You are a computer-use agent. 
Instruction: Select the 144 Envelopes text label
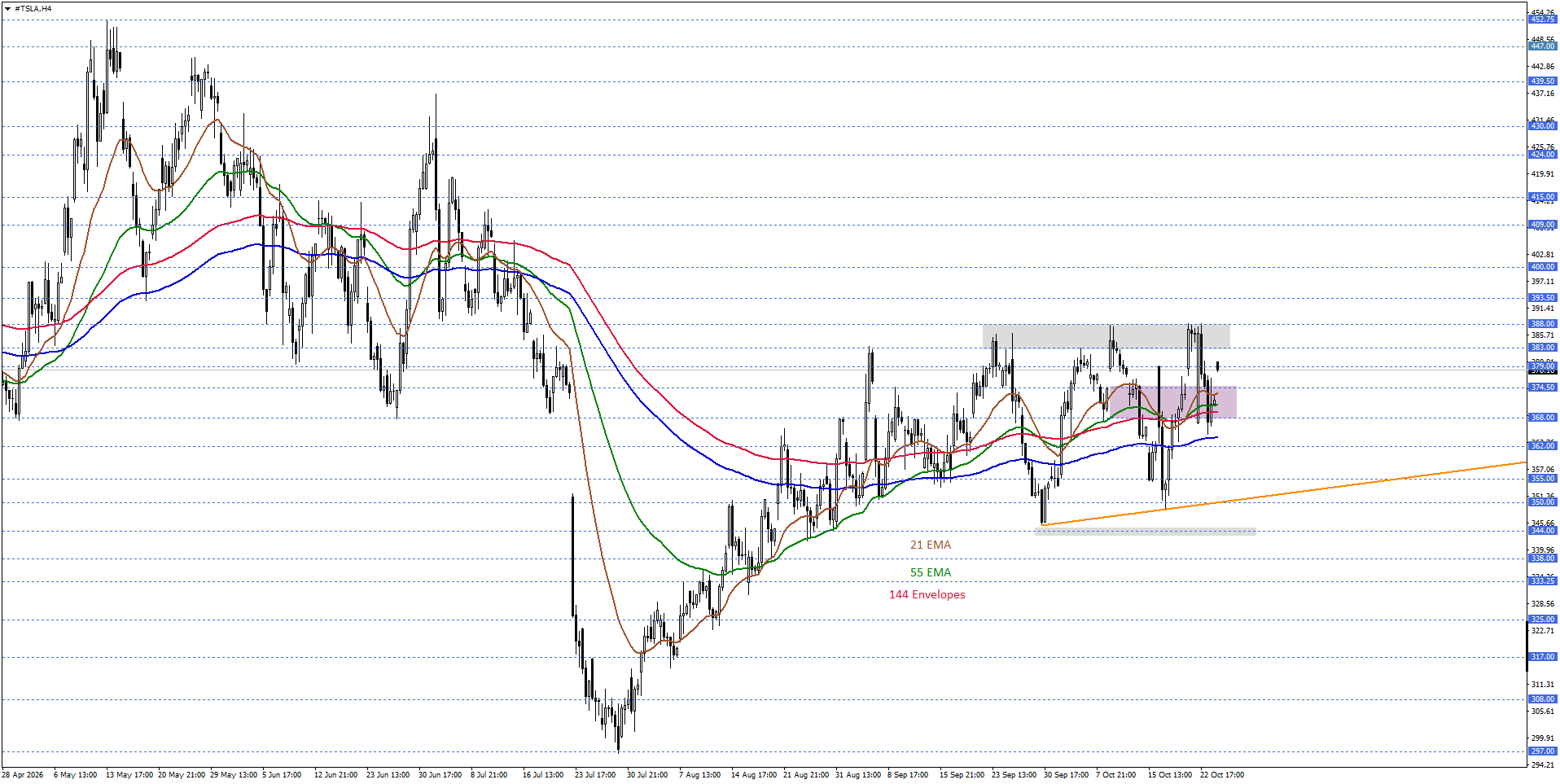(x=927, y=595)
